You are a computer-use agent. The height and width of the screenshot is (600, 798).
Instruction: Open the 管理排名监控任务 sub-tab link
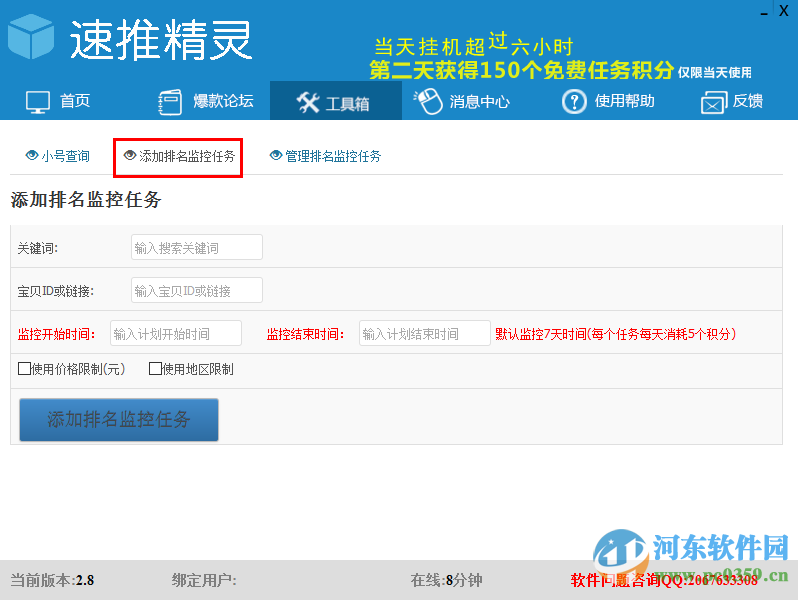333,156
